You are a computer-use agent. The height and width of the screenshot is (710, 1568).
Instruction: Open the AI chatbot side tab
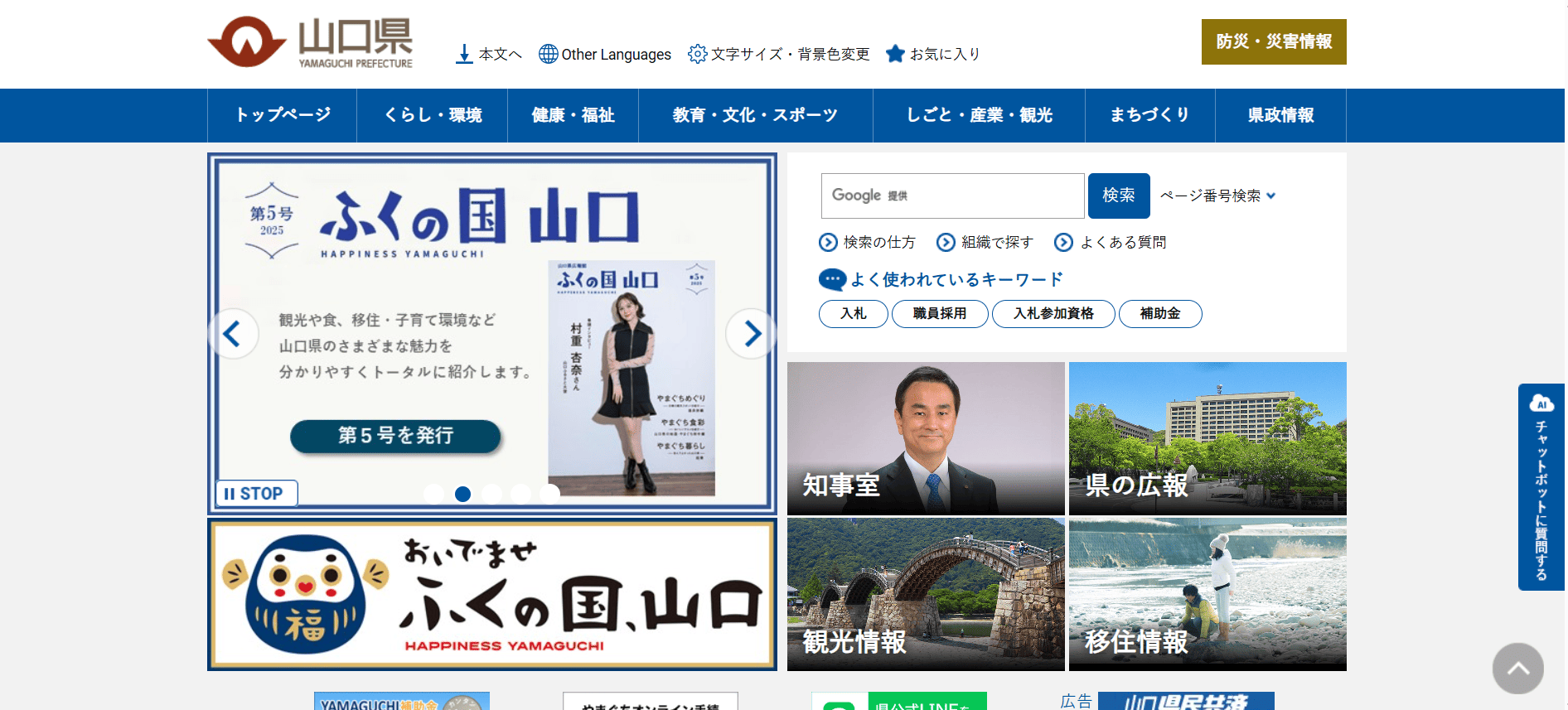[x=1541, y=487]
